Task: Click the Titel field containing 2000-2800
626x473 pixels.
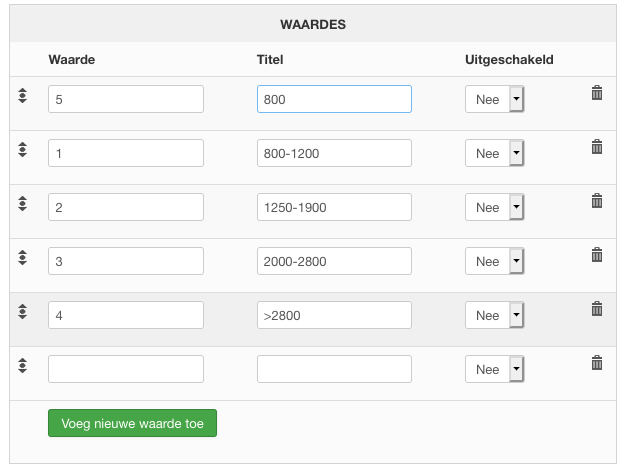Action: point(334,261)
